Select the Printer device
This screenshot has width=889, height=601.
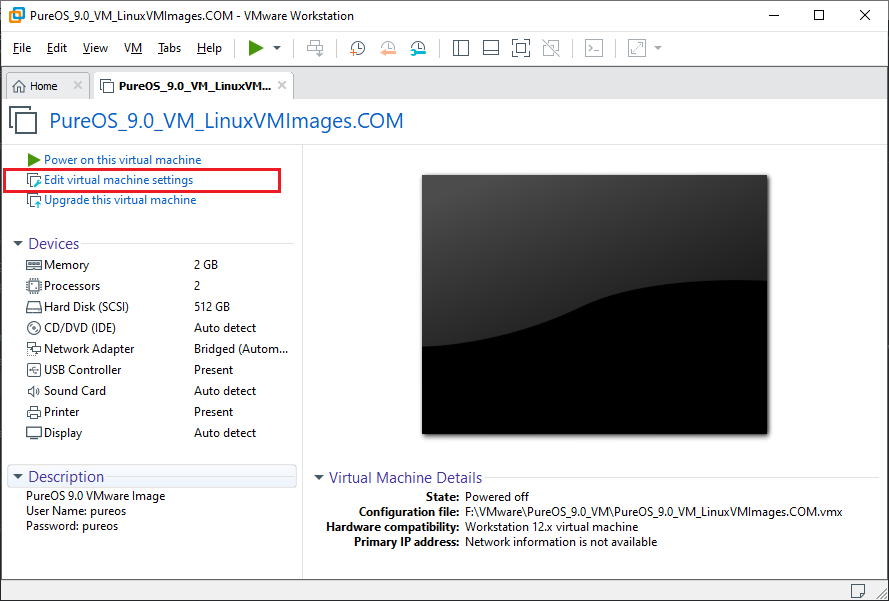pyautogui.click(x=157, y=412)
